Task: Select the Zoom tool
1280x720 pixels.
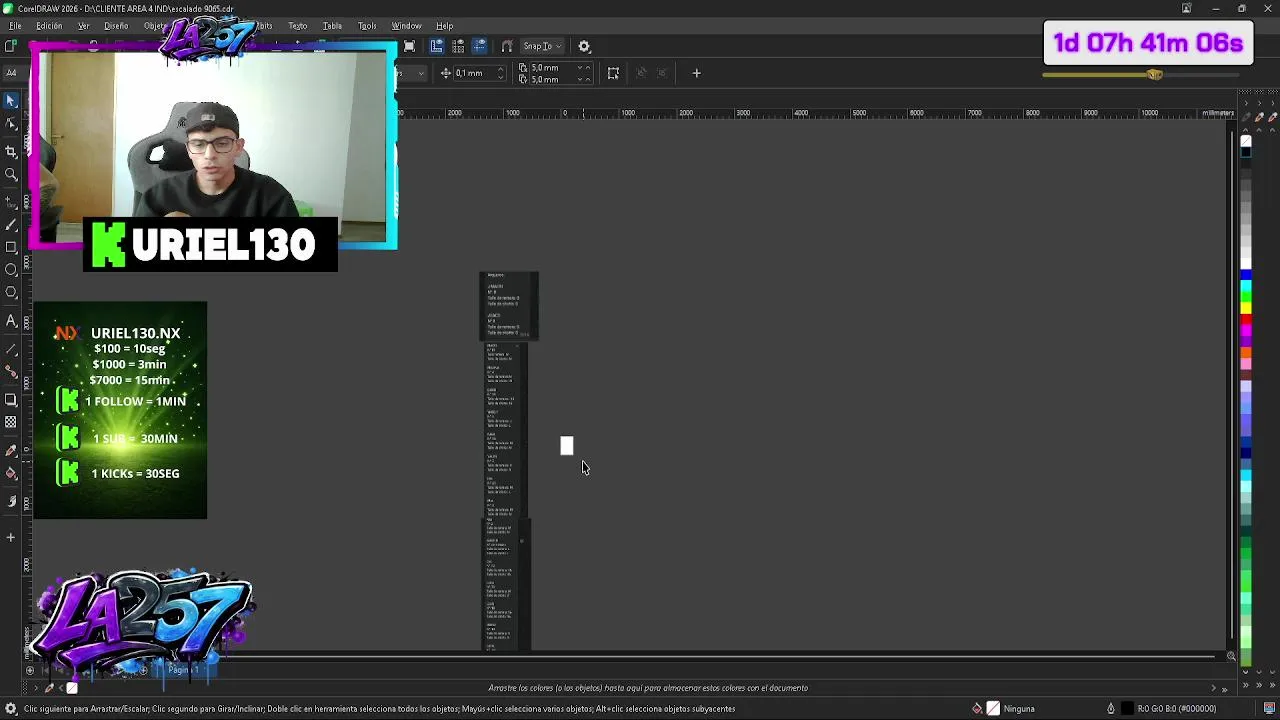Action: 11,174
